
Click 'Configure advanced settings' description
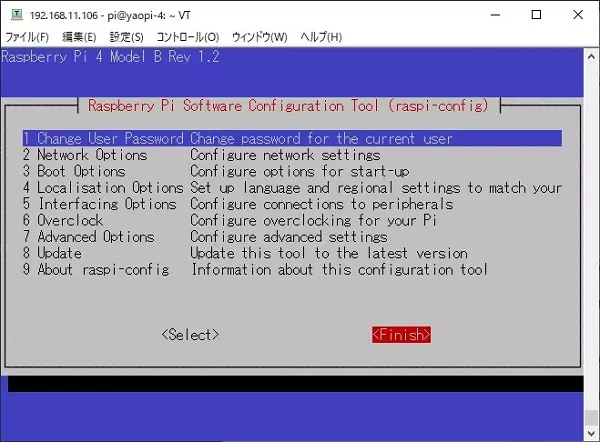pos(289,237)
